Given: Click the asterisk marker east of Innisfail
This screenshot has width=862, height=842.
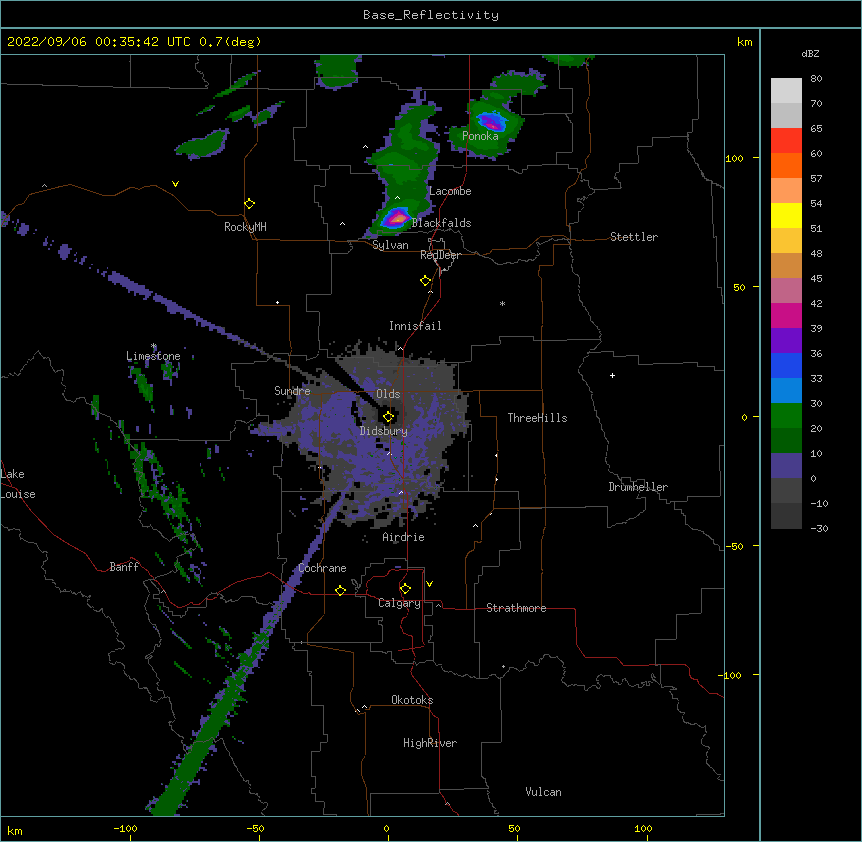Looking at the screenshot, I should click(502, 304).
